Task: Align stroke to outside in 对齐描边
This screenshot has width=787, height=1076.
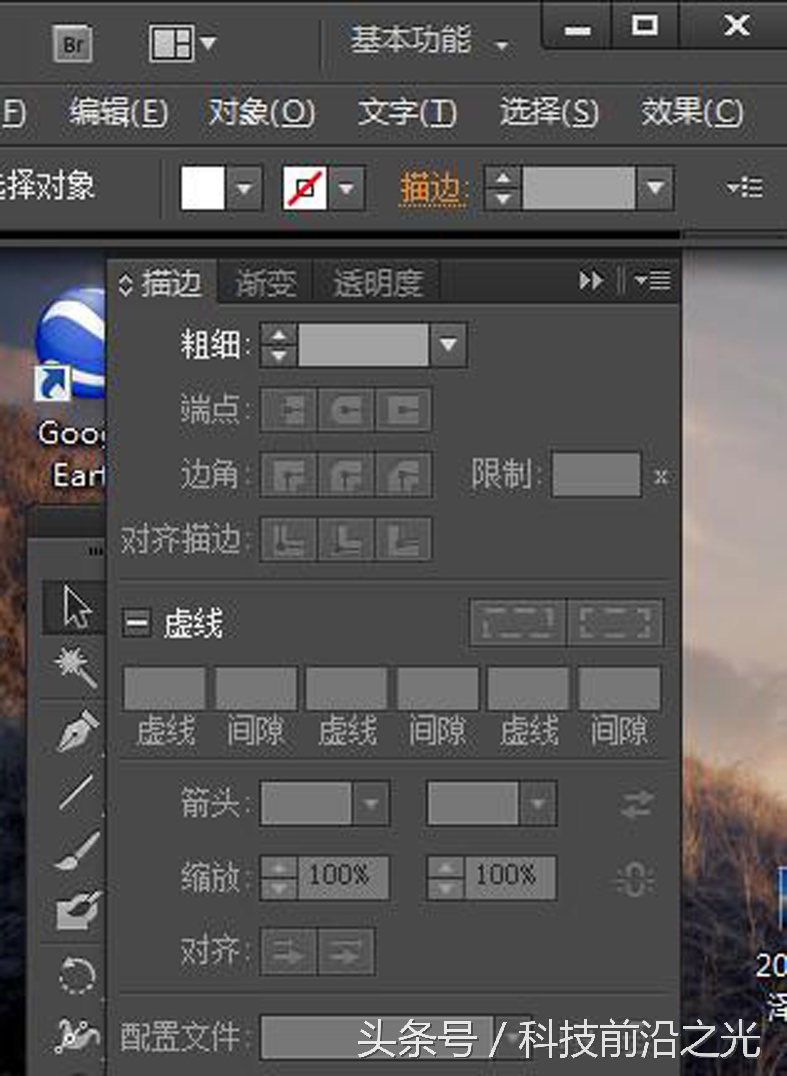Action: click(x=403, y=539)
